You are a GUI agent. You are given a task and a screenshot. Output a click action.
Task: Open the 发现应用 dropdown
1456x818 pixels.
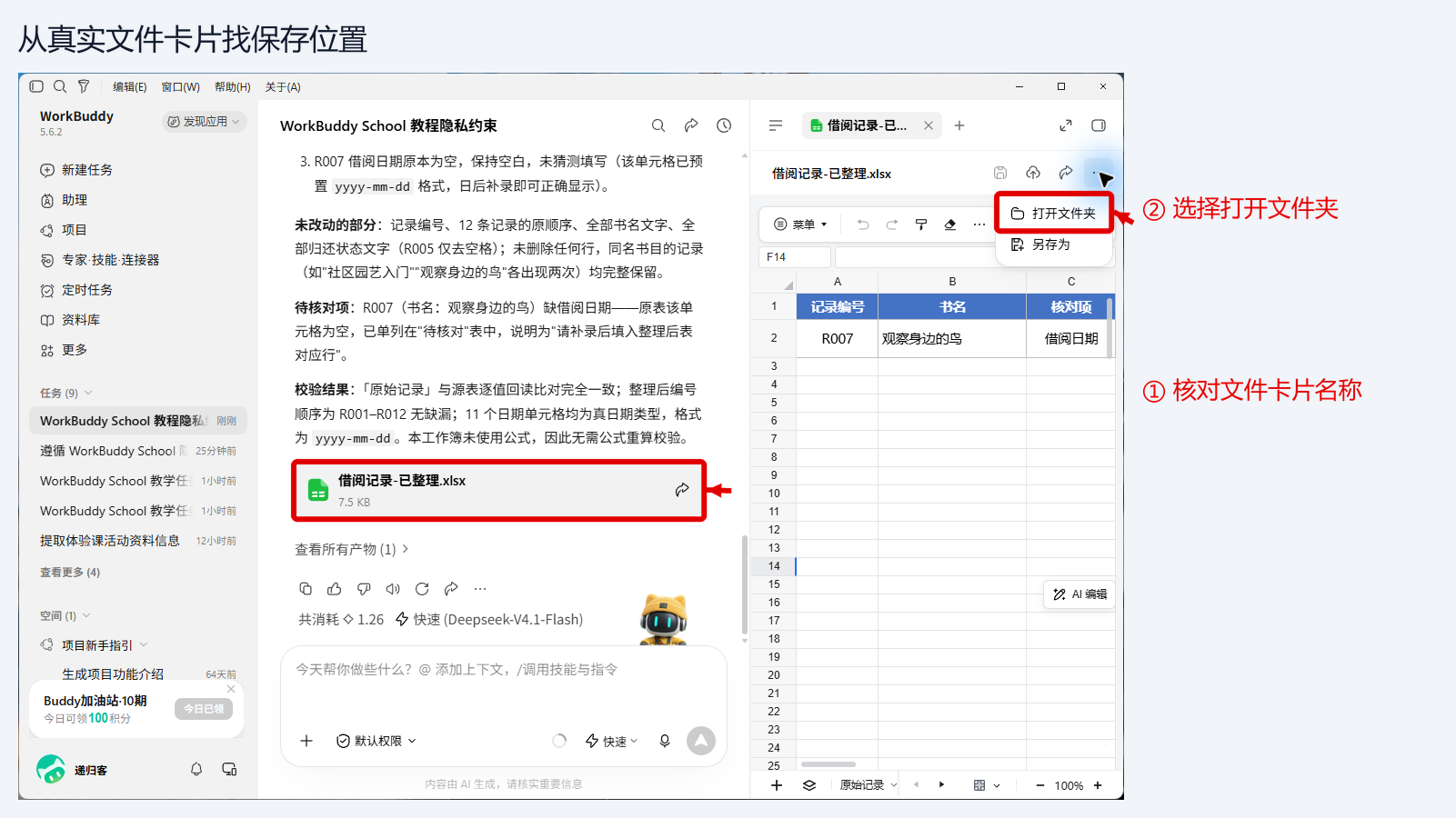(205, 122)
